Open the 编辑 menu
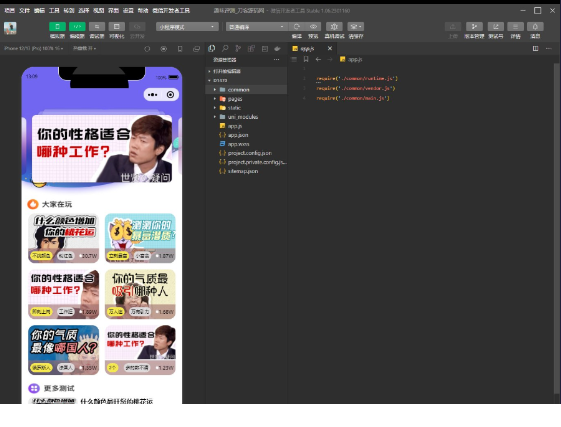Image resolution: width=561 pixels, height=427 pixels. pyautogui.click(x=39, y=10)
